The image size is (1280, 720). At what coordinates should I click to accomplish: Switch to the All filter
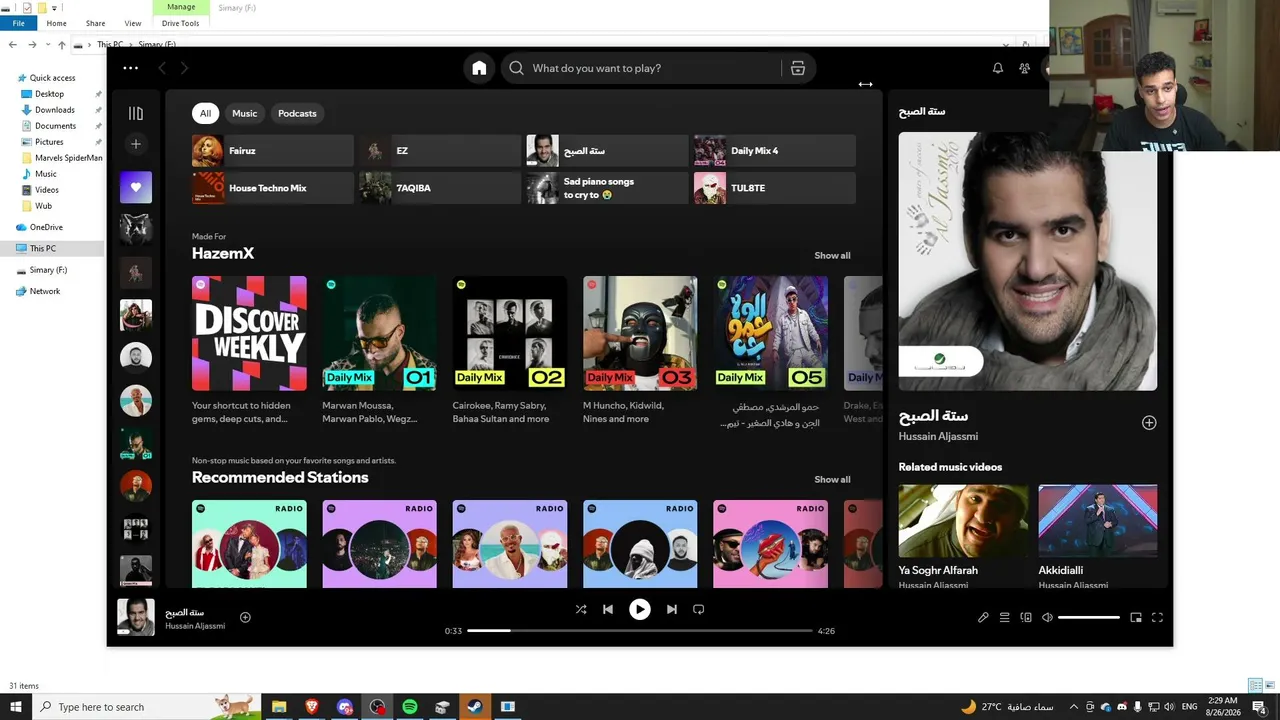[x=205, y=113]
